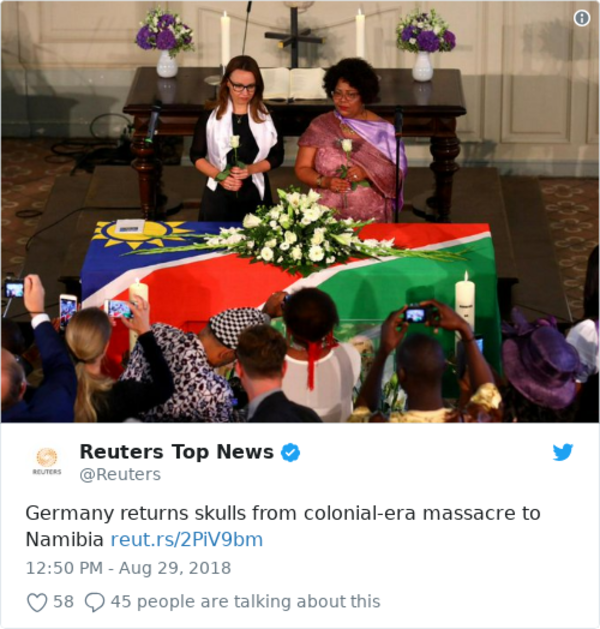Click the Twitter bird logo
This screenshot has height=629, width=600.
[x=563, y=452]
